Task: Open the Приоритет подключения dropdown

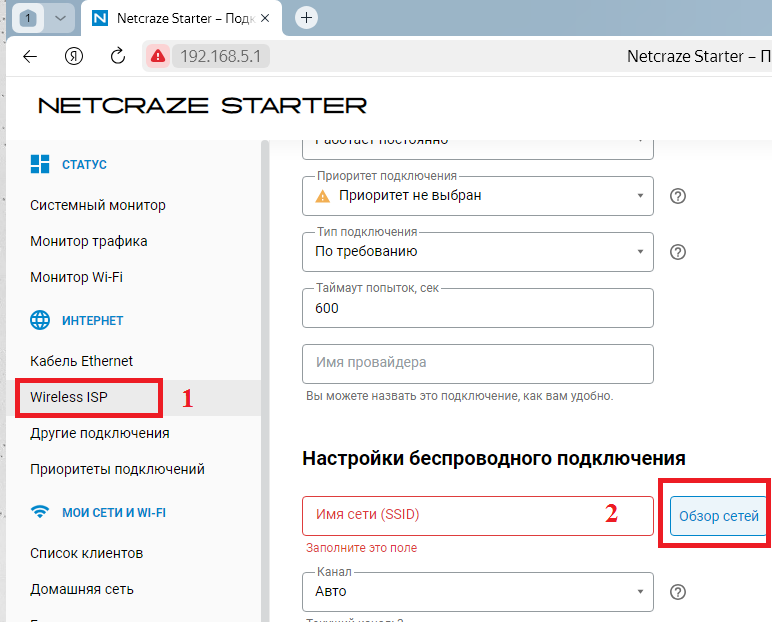Action: [478, 196]
